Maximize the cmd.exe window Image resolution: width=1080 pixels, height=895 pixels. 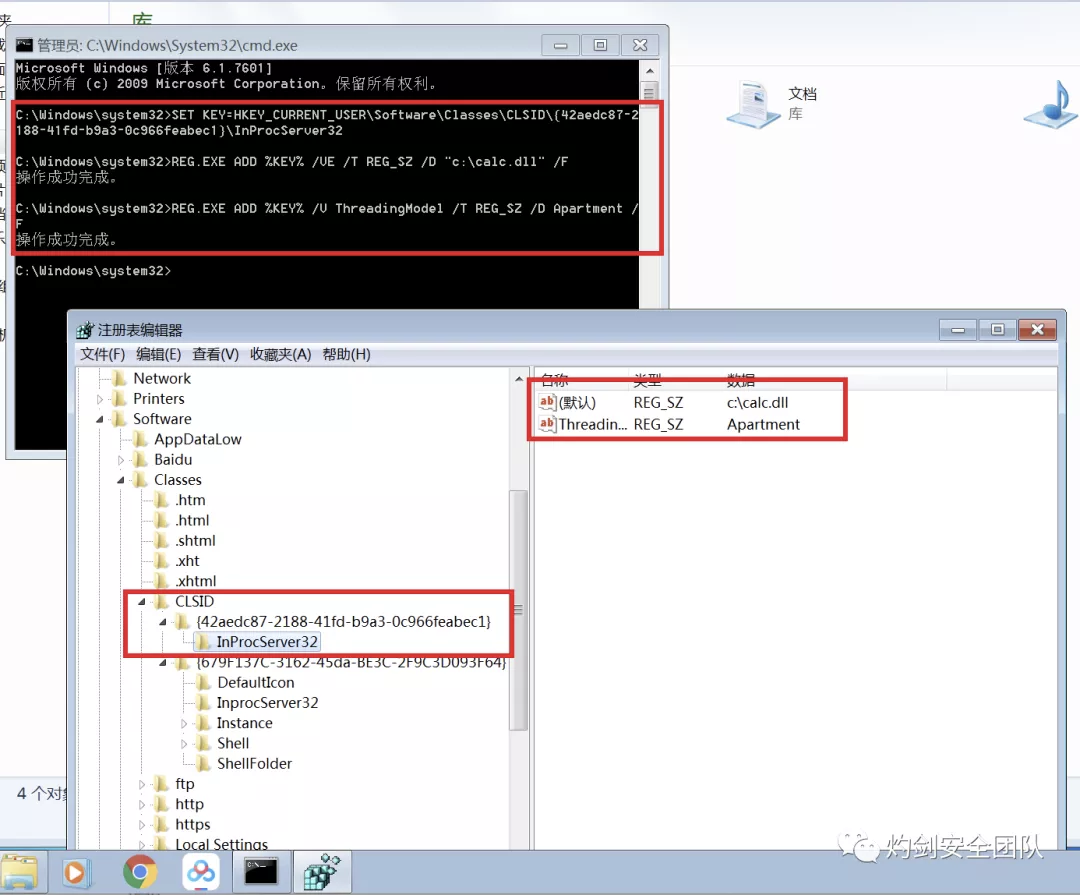[600, 45]
